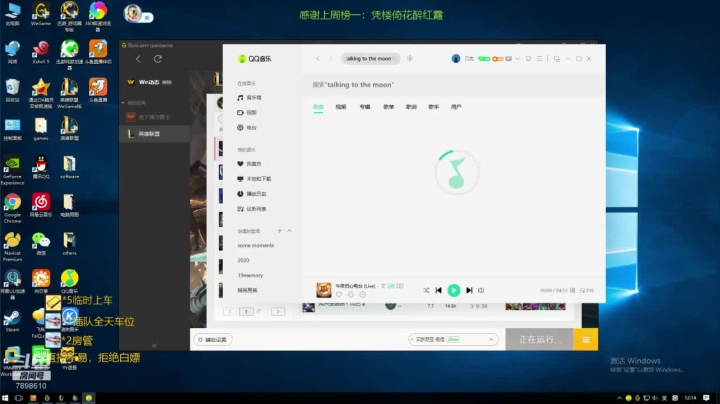The image size is (720, 404).
Task: Select the Artists search results tab
Action: [433, 107]
